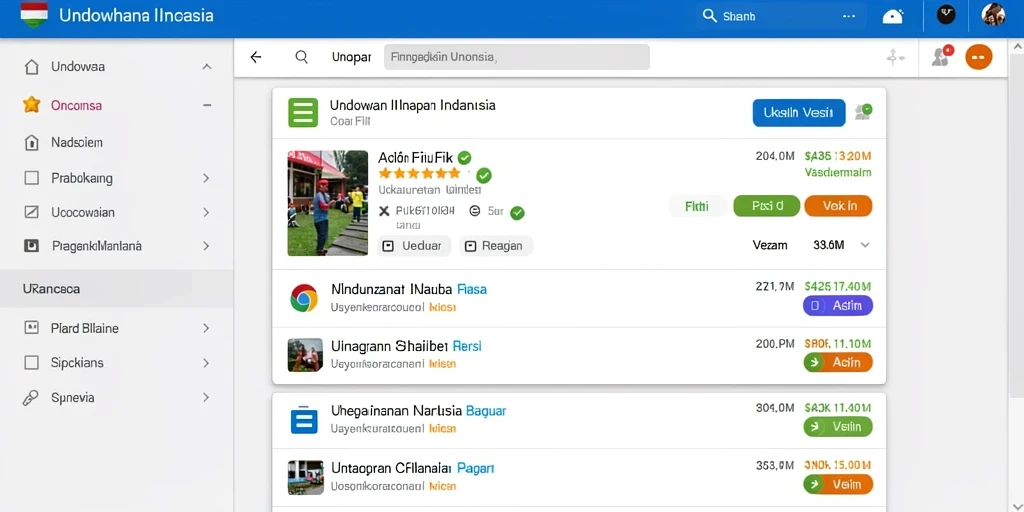This screenshot has height=512, width=1024.
Task: Click the dark square icon beside PragenkiManlana
Action: (31, 246)
